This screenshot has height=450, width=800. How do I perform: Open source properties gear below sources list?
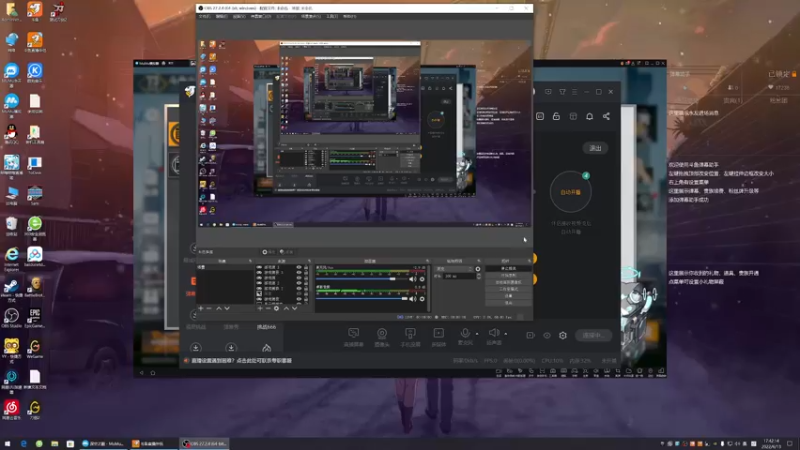[x=277, y=308]
